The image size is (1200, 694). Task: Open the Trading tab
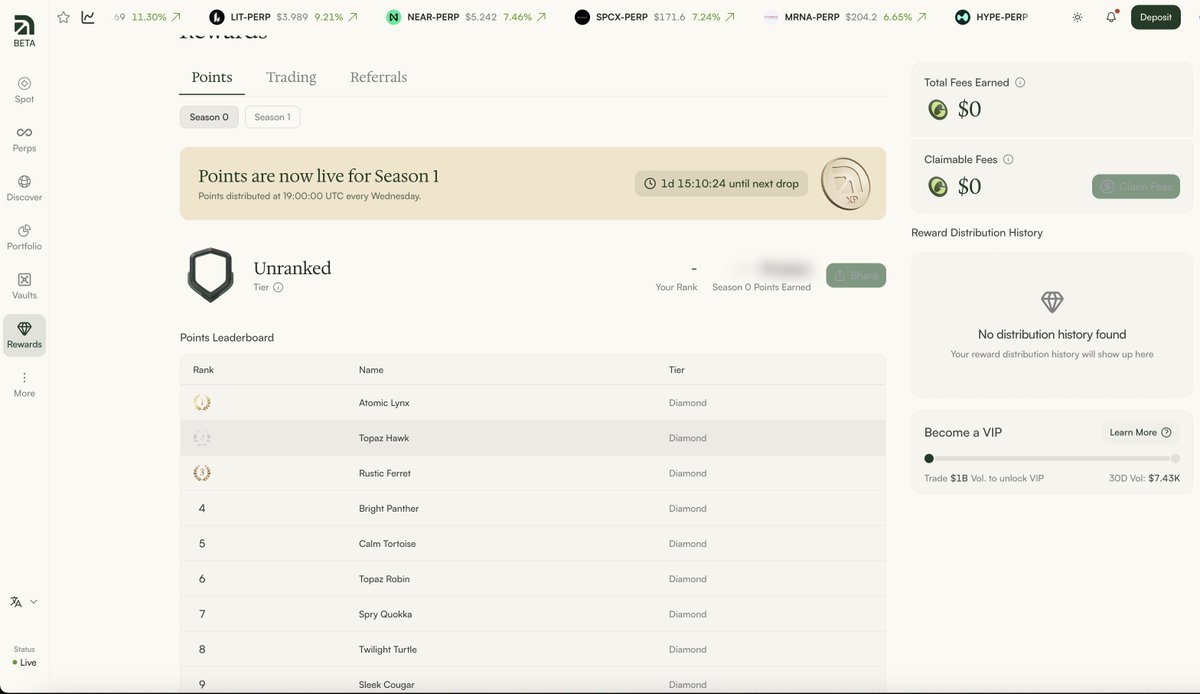coord(291,77)
